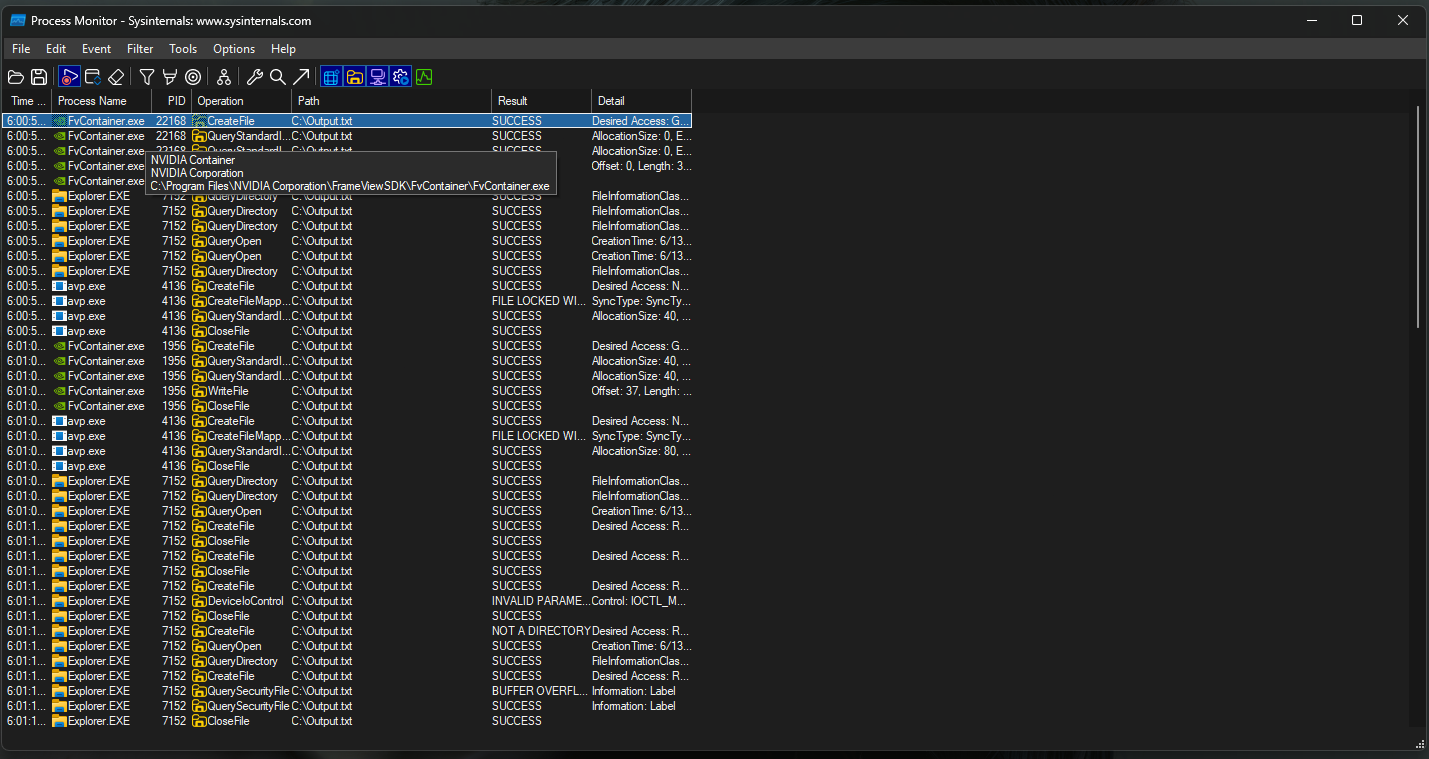Select the BUFFER OVERFL... result cell
The width and height of the screenshot is (1429, 759).
click(x=539, y=691)
